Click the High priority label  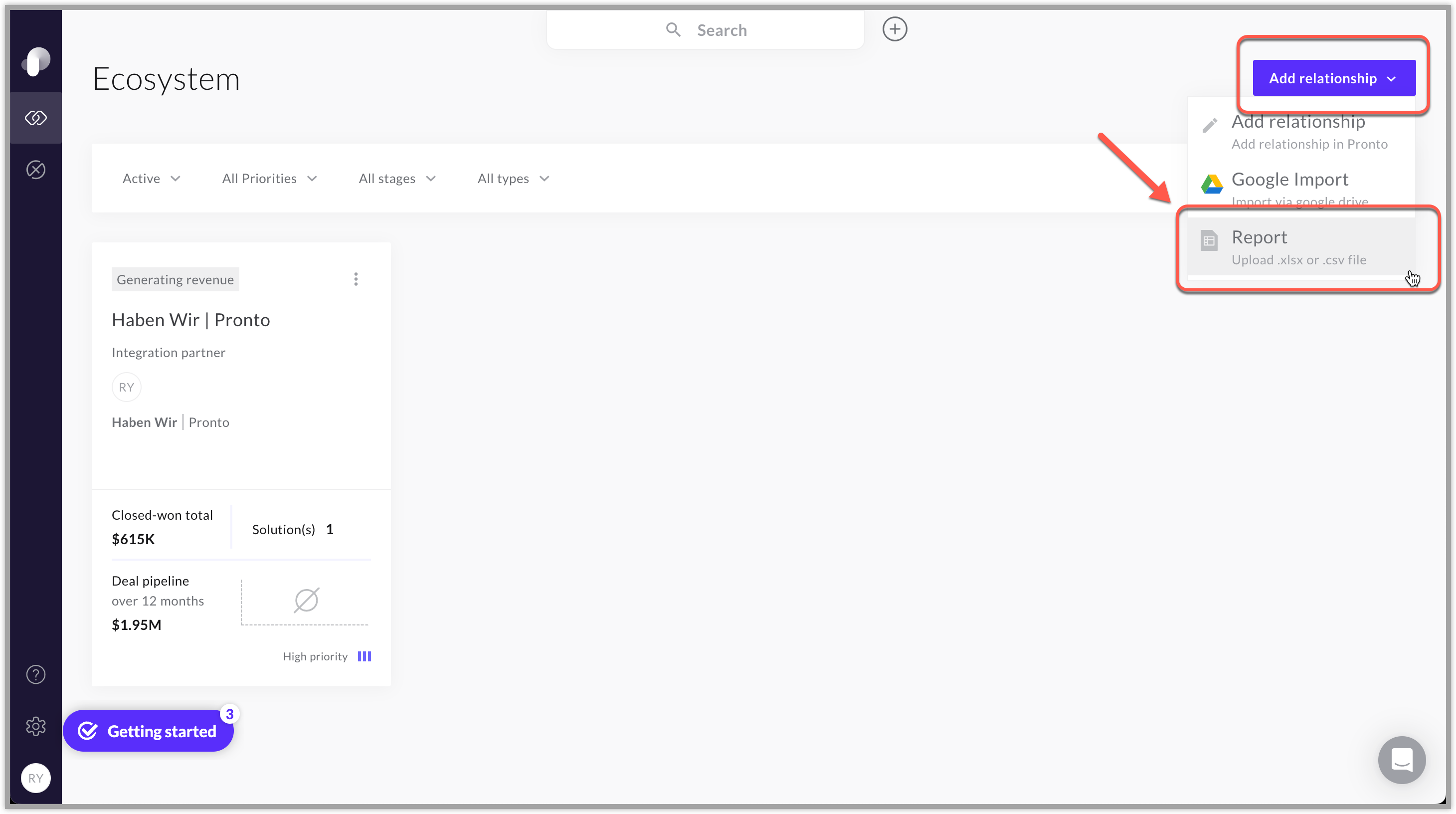click(x=315, y=656)
